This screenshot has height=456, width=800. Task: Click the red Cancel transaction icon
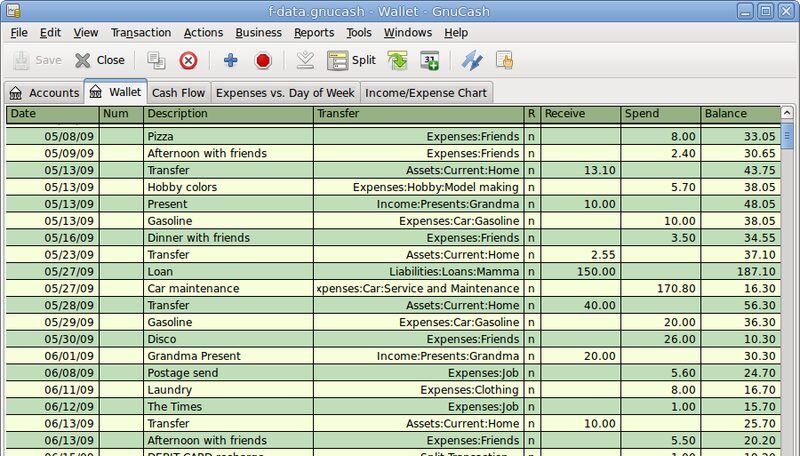point(263,61)
